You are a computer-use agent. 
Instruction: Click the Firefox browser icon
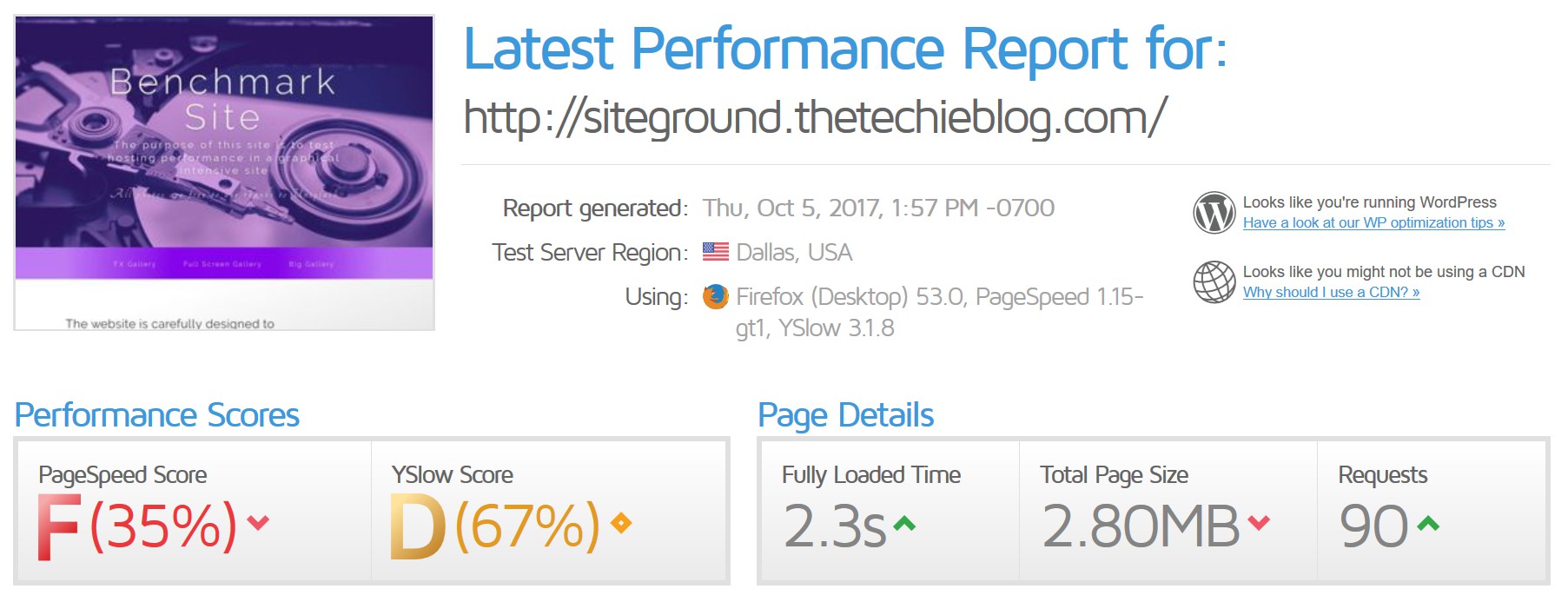[715, 297]
